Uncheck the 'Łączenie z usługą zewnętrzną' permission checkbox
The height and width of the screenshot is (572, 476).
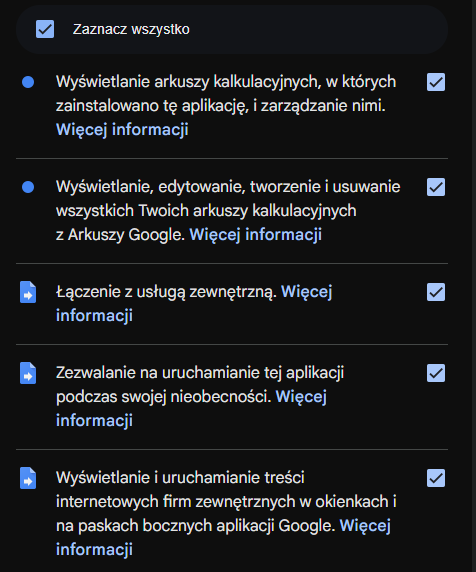436,292
